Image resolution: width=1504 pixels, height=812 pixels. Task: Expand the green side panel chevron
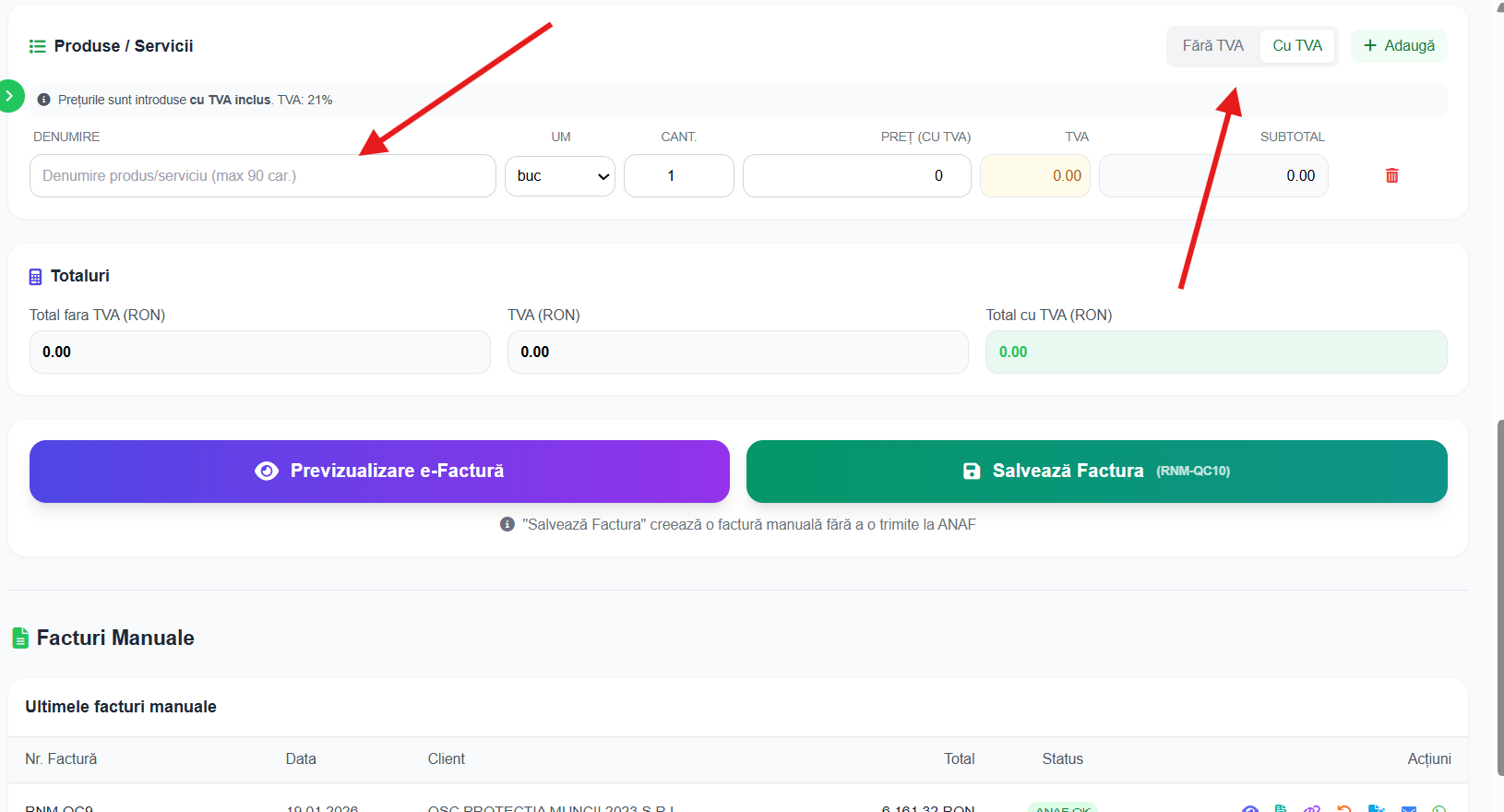pos(9,96)
